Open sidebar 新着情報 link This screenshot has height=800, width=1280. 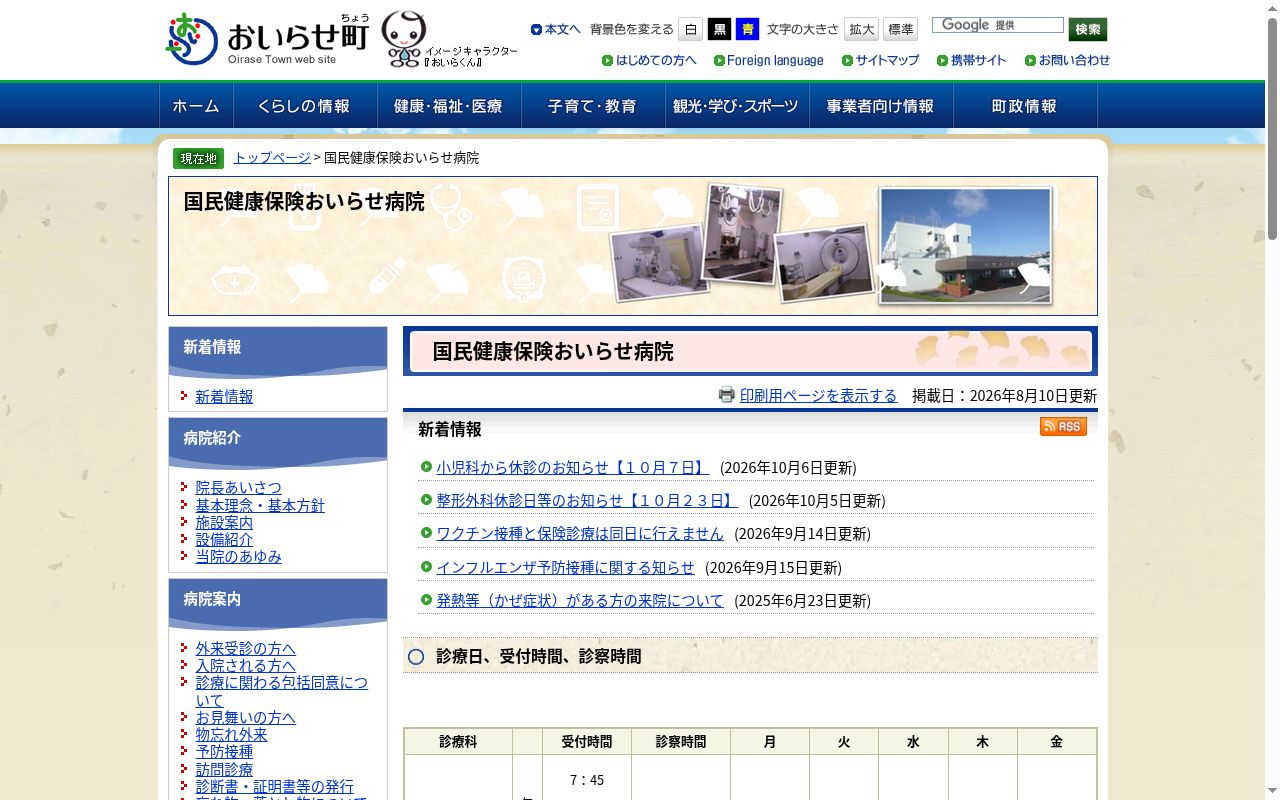224,397
